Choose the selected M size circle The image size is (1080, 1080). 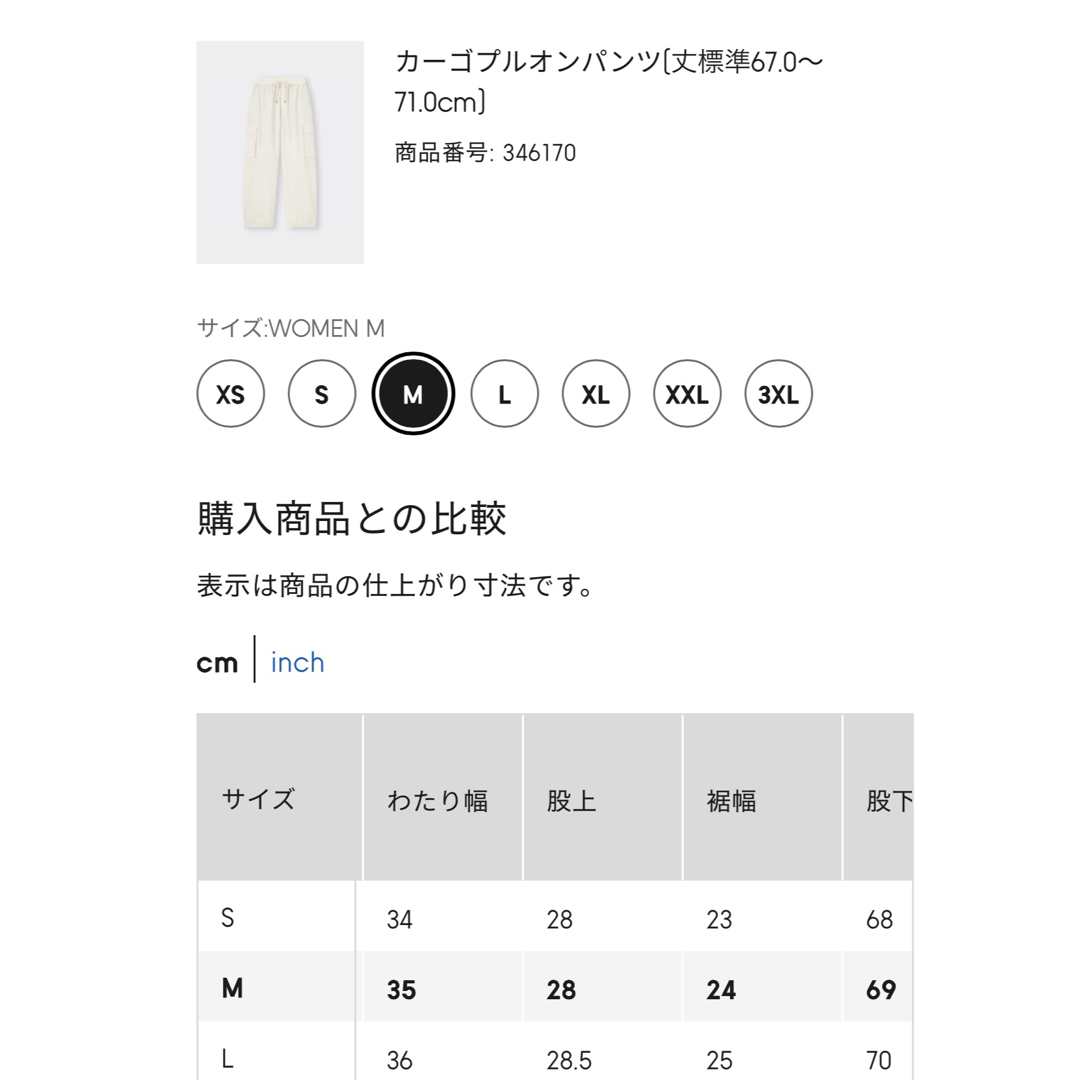click(413, 394)
